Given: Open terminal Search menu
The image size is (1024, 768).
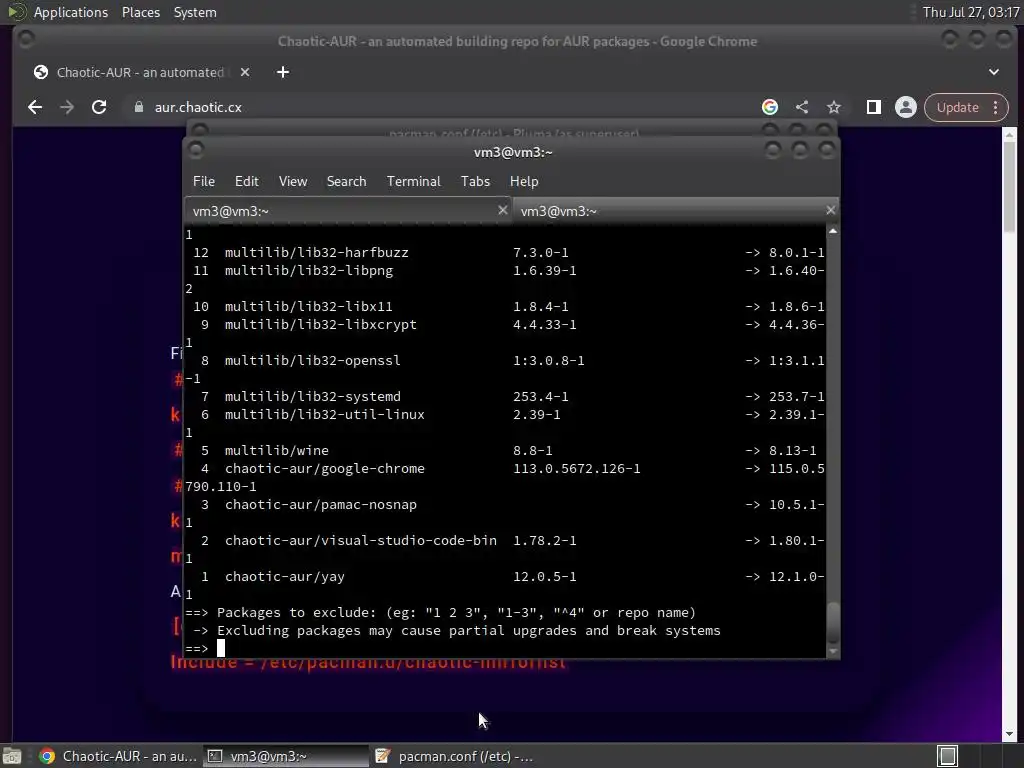Looking at the screenshot, I should coord(346,181).
